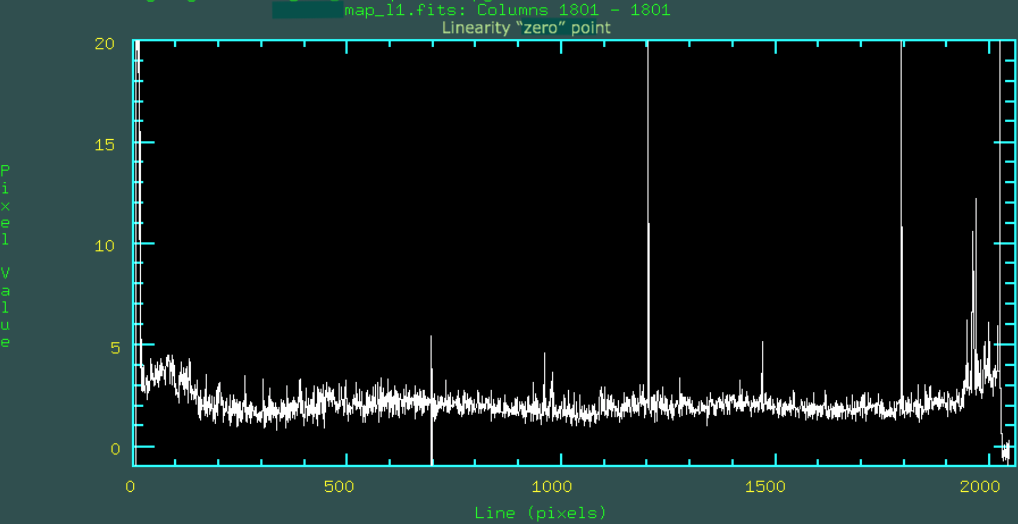The image size is (1018, 524).
Task: Click the x-axis label 'Line (pixels)'
Action: click(x=541, y=512)
